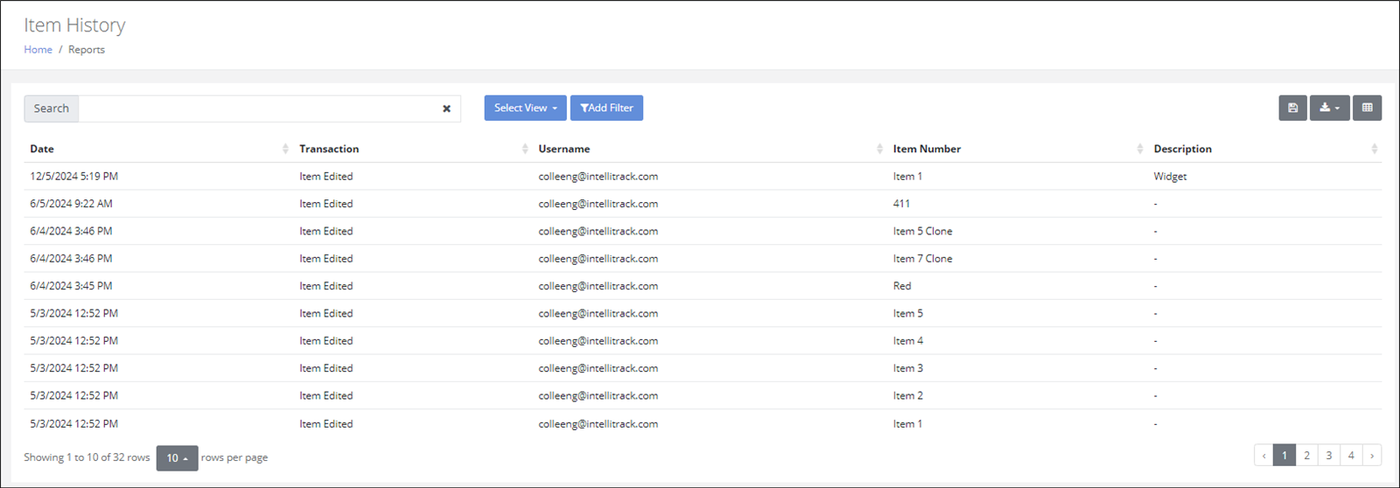The width and height of the screenshot is (1400, 488).
Task: Go to next page arrow
Action: (1371, 456)
